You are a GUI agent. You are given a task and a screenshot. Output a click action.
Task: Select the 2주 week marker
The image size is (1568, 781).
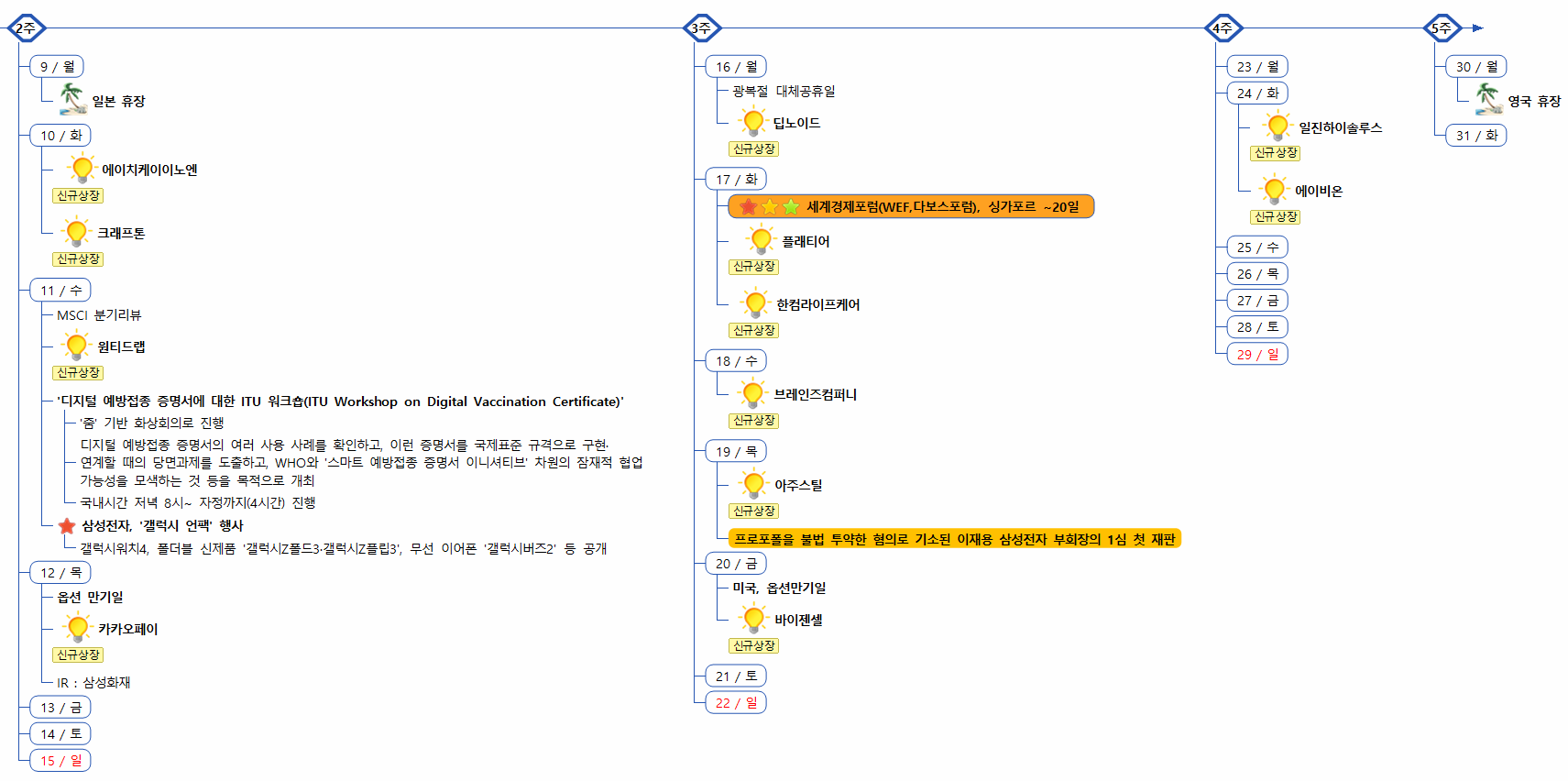click(x=27, y=28)
